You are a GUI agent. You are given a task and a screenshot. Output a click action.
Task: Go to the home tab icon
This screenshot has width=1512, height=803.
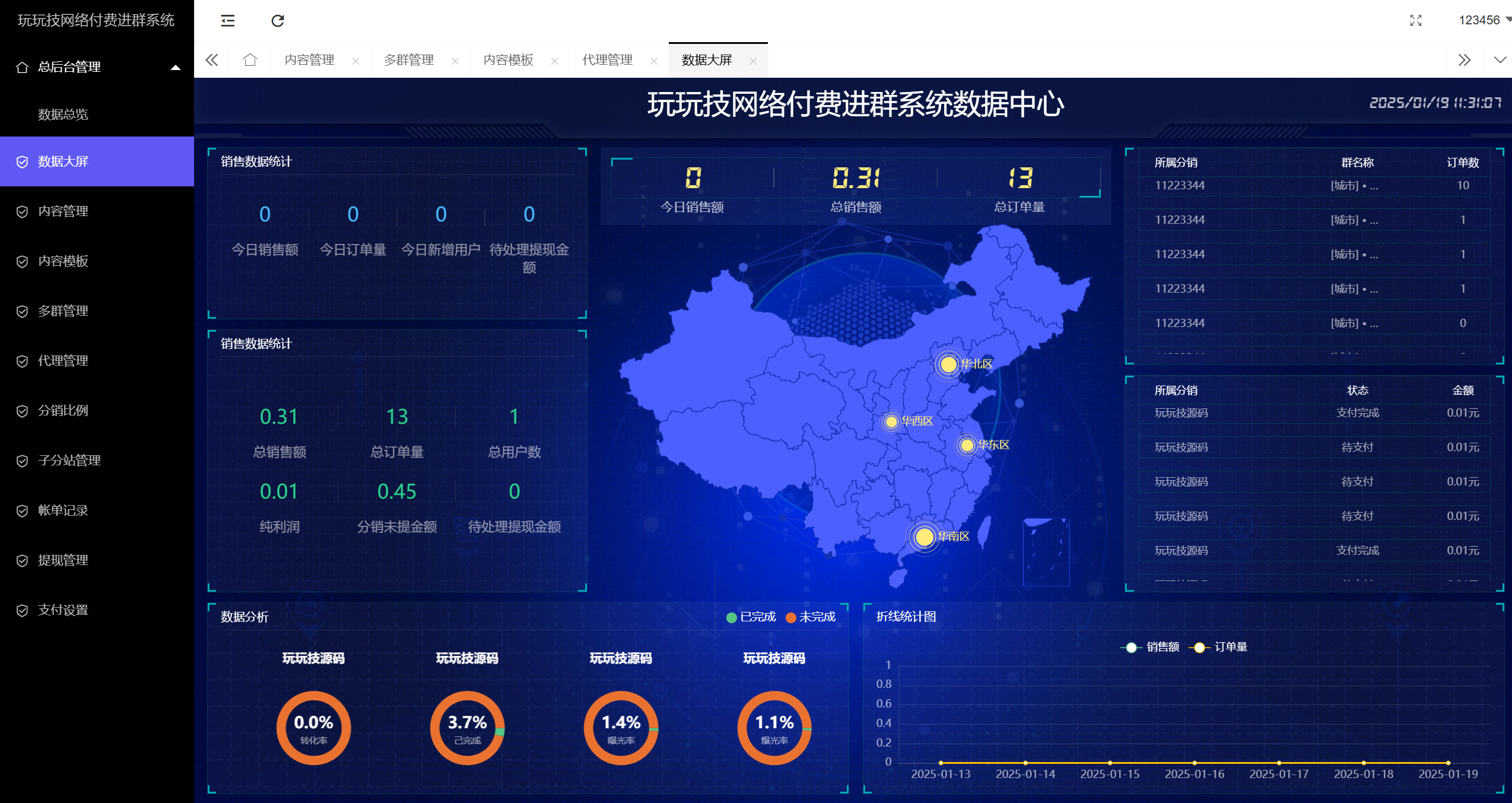[250, 60]
